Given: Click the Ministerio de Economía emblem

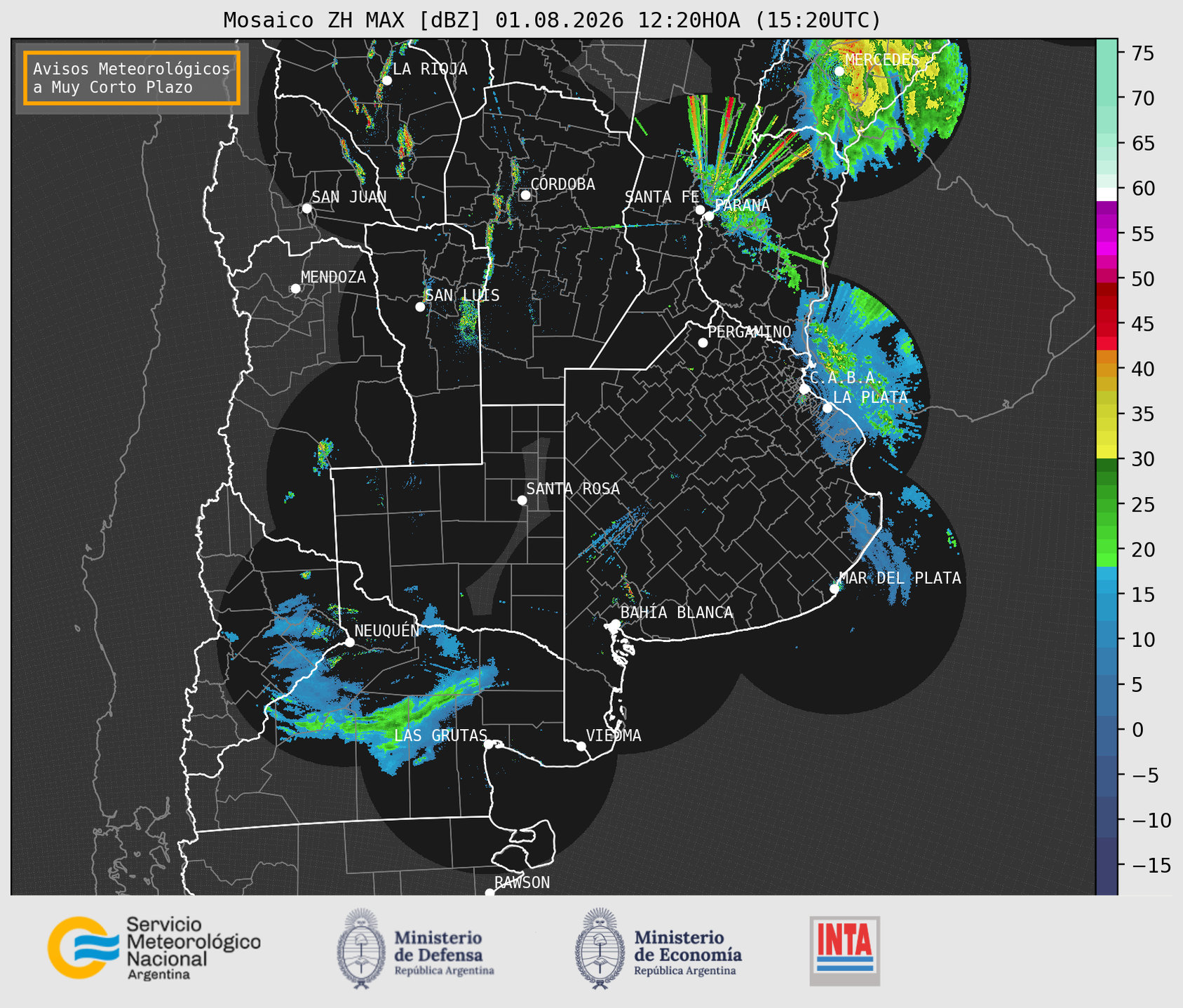Looking at the screenshot, I should (600, 948).
